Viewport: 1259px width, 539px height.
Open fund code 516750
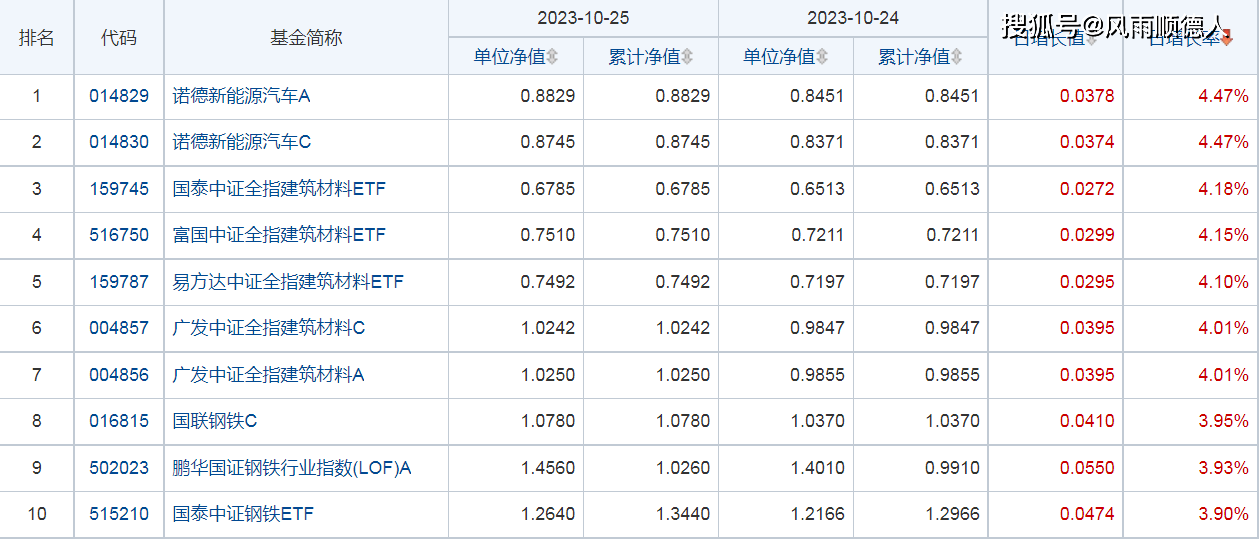119,235
